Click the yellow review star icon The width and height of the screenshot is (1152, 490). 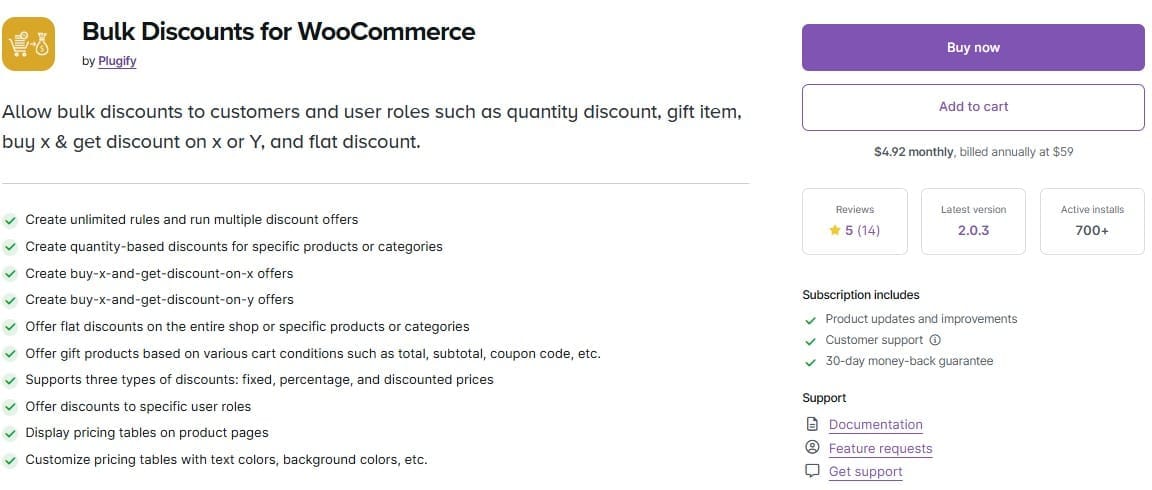pos(835,230)
